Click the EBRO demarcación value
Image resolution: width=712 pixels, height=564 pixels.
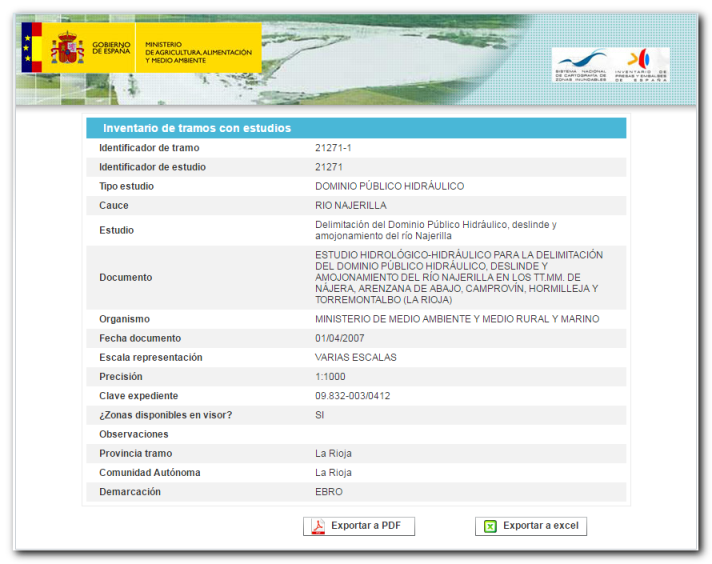[x=329, y=492]
